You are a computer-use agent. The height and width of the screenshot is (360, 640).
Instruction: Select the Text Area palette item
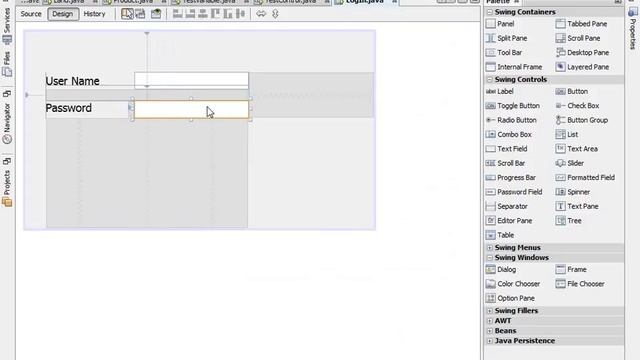[577, 149]
